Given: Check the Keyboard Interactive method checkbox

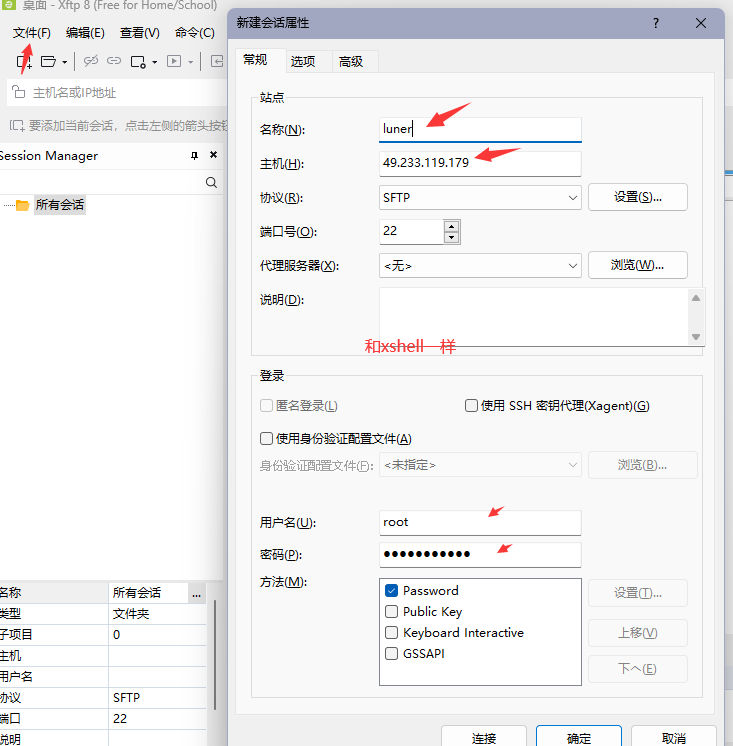Looking at the screenshot, I should 391,632.
